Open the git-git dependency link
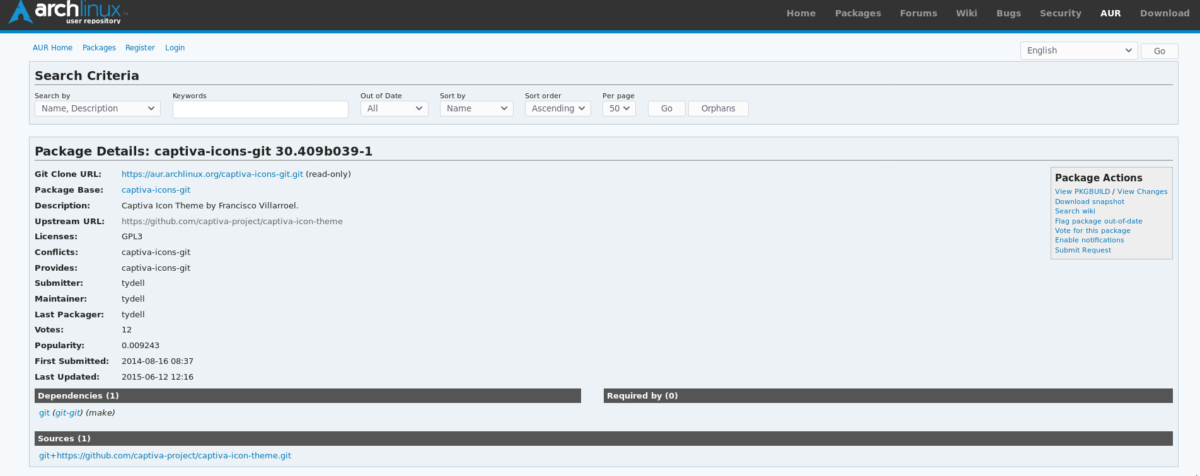 point(68,412)
